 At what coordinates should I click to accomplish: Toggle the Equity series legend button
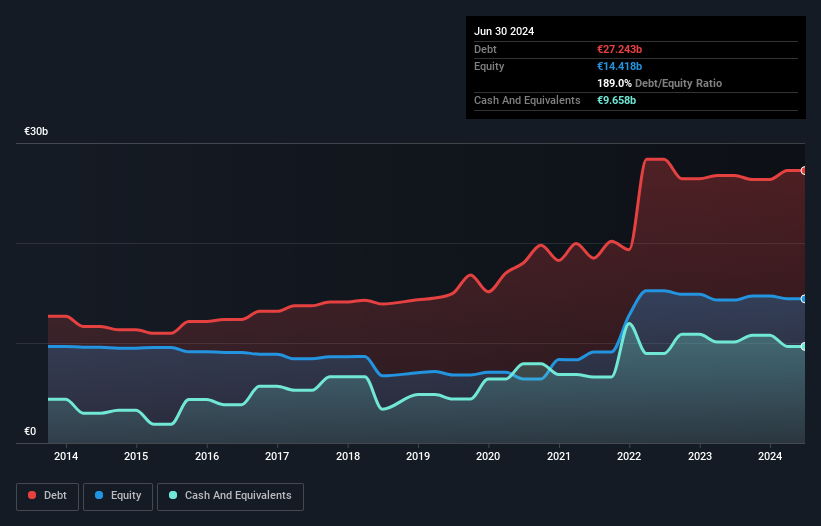click(x=118, y=496)
